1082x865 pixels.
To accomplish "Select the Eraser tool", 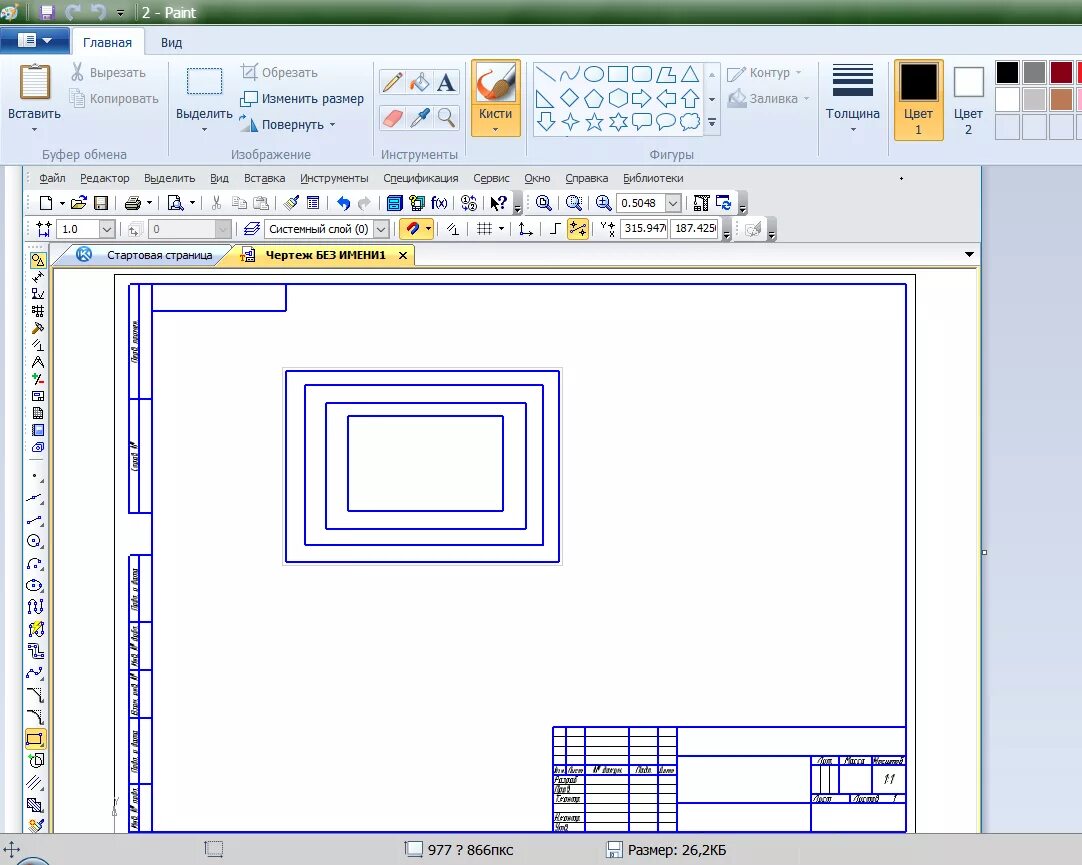I will click(x=392, y=118).
